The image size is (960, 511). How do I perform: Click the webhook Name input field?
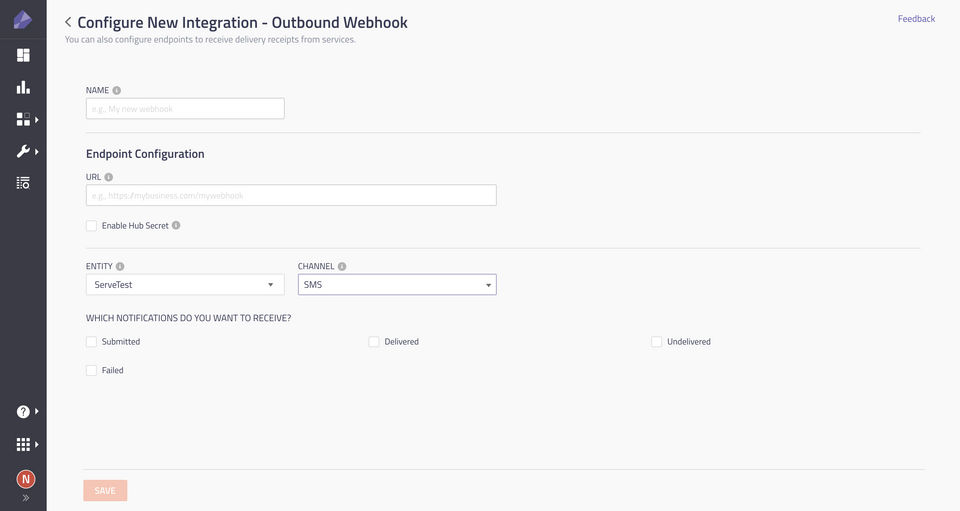coord(185,109)
